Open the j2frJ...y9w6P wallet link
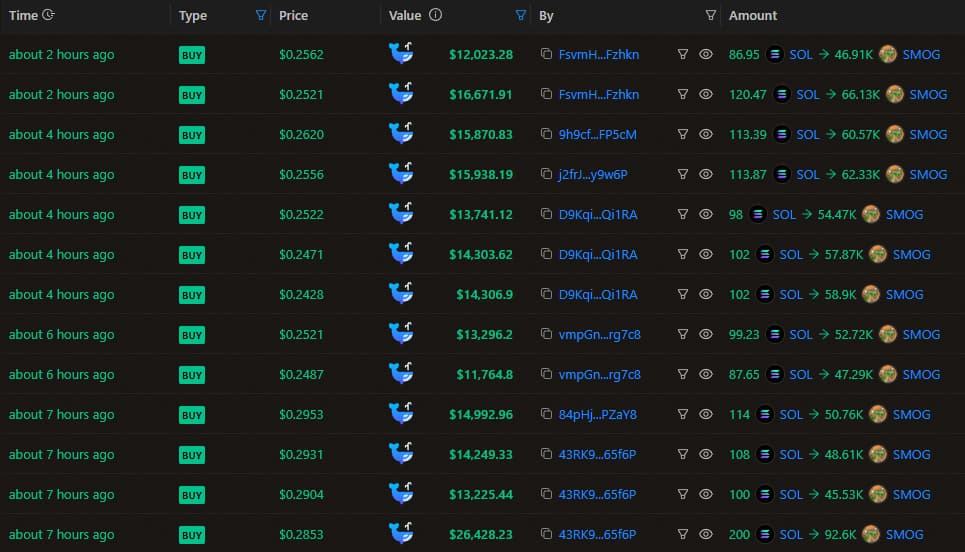The height and width of the screenshot is (552, 965). point(593,175)
